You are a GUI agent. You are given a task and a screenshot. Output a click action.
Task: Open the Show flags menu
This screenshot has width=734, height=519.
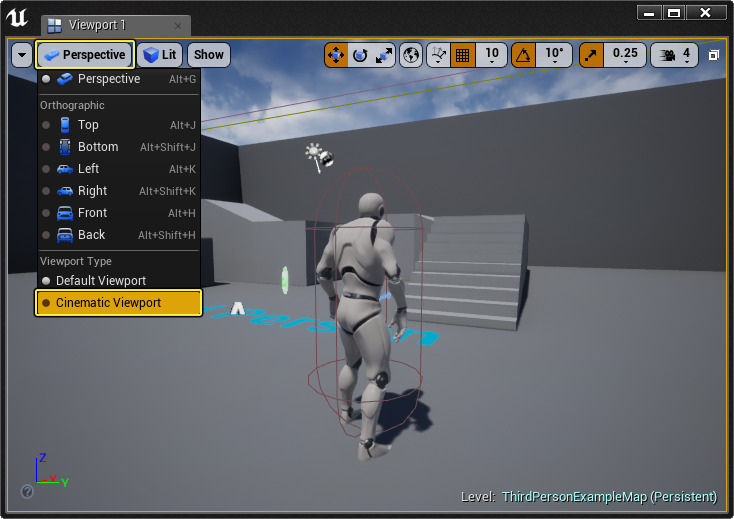[209, 55]
